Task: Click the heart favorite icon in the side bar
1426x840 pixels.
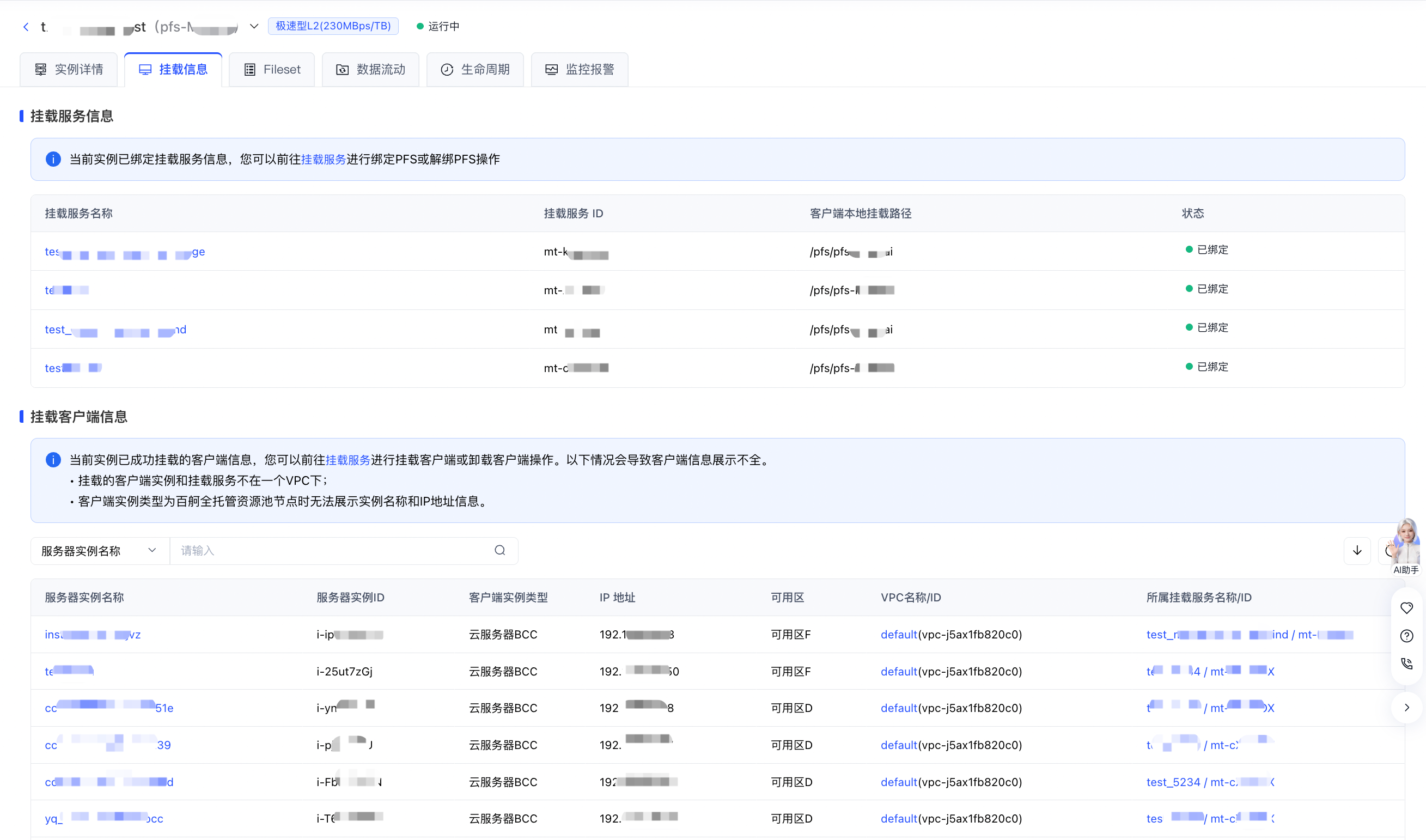Action: click(x=1407, y=608)
